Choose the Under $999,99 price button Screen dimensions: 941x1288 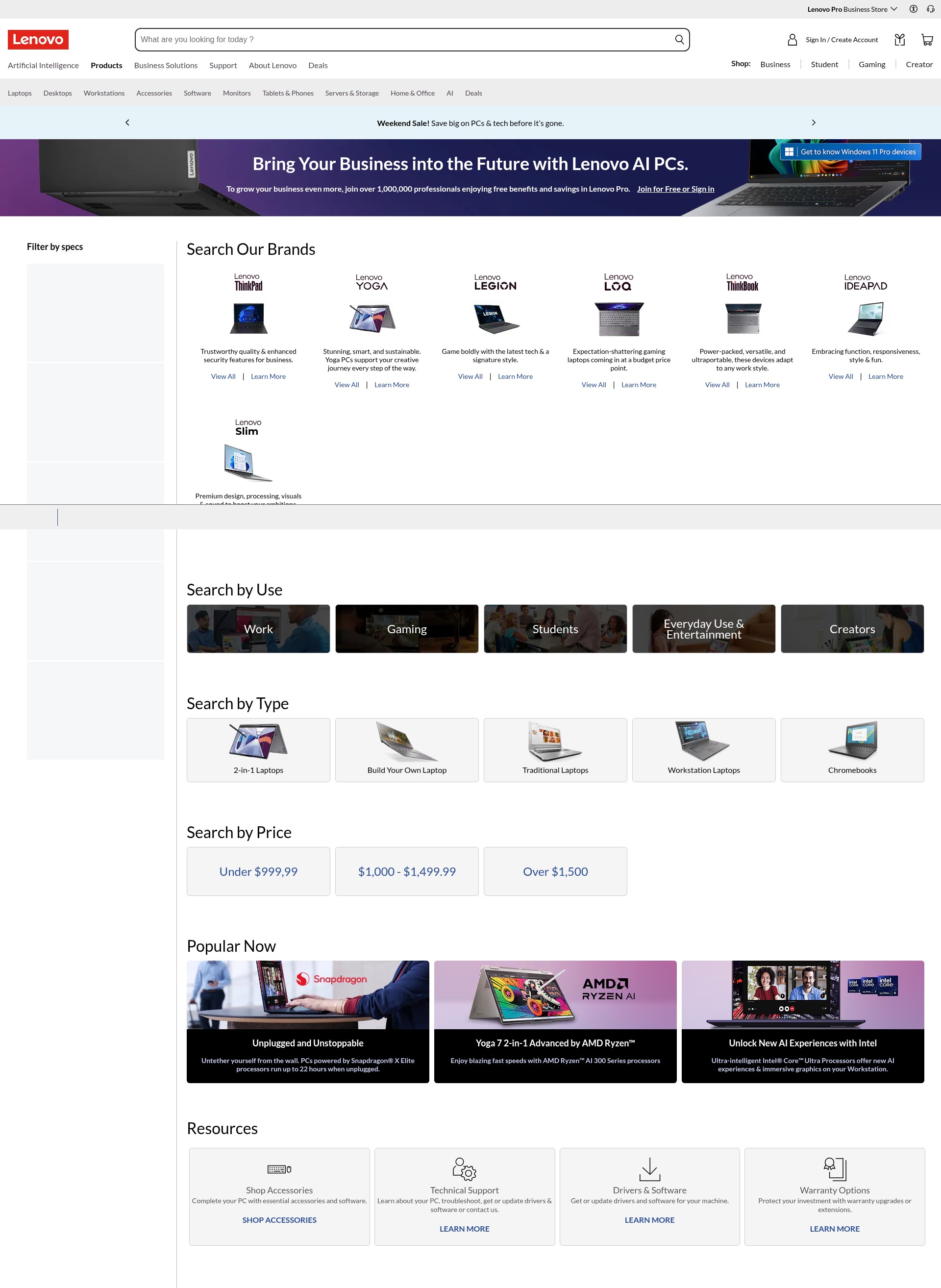coord(259,871)
